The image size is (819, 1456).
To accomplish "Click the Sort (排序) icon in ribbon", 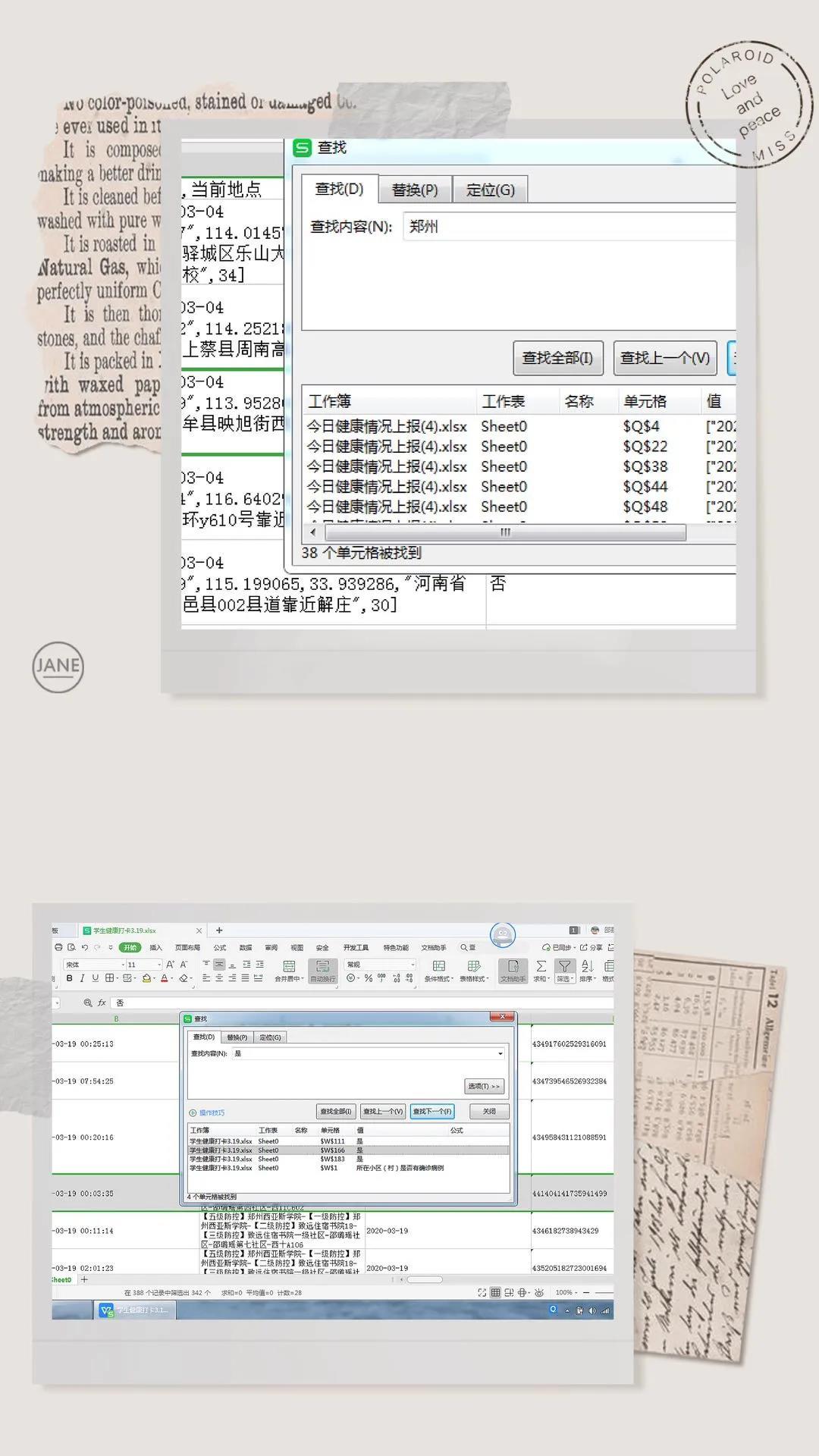I will point(587,966).
